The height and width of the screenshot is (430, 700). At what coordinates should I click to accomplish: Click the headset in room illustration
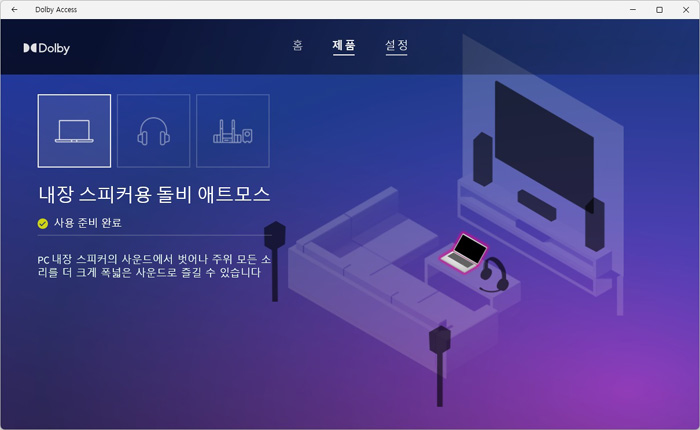(x=494, y=274)
